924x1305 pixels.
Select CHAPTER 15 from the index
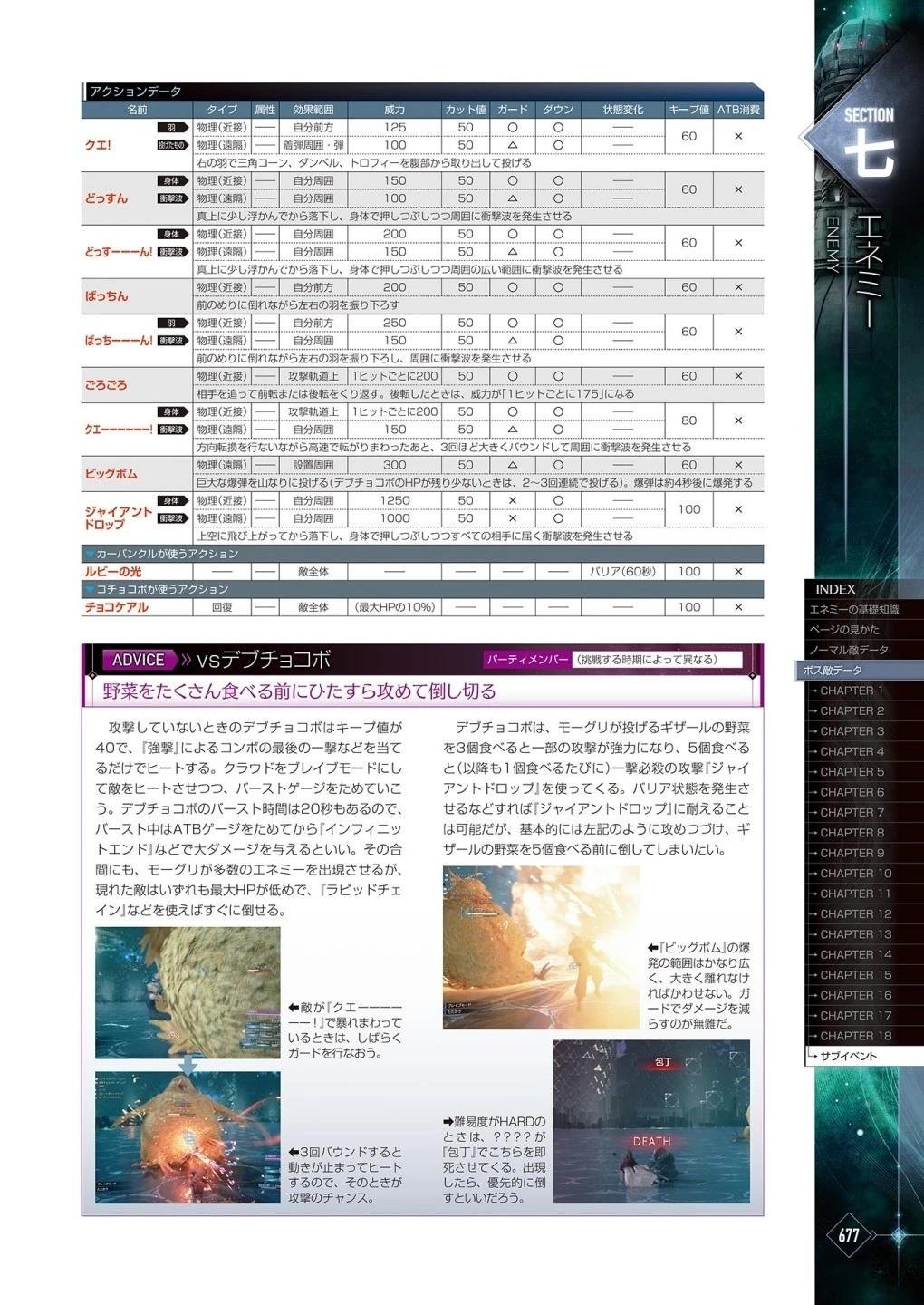click(855, 975)
